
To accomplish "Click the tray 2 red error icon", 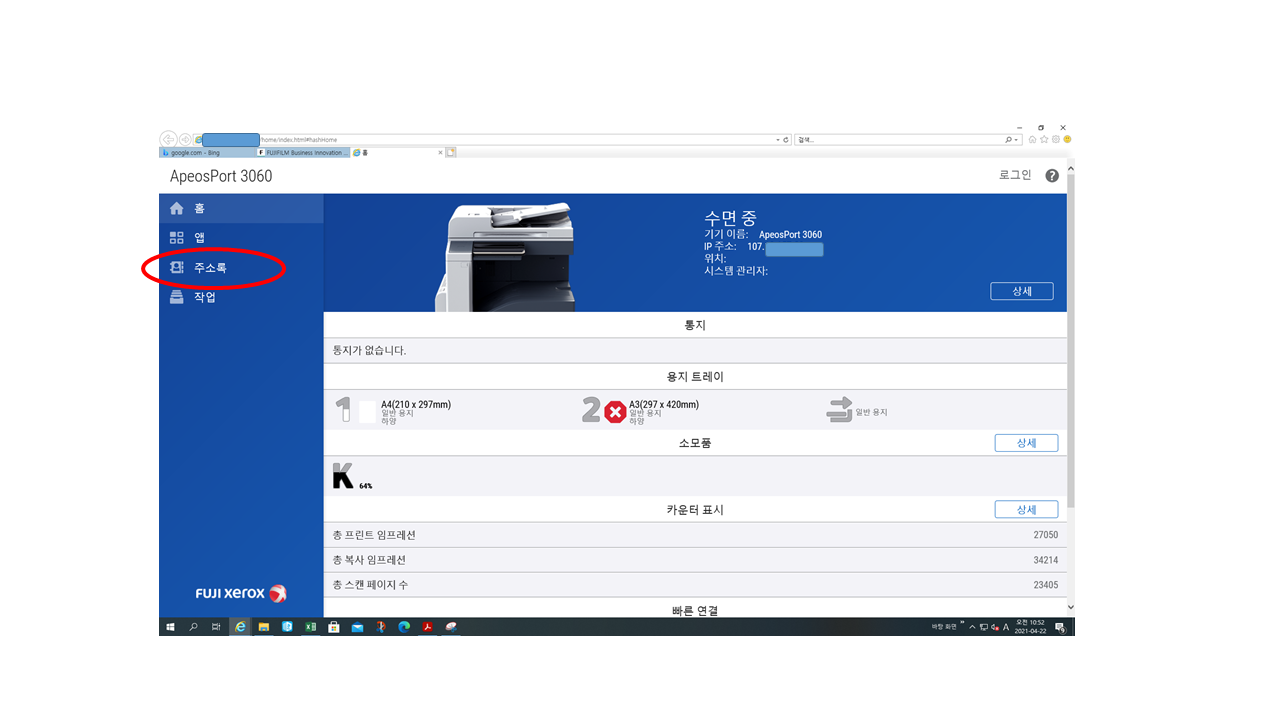I will (x=616, y=412).
